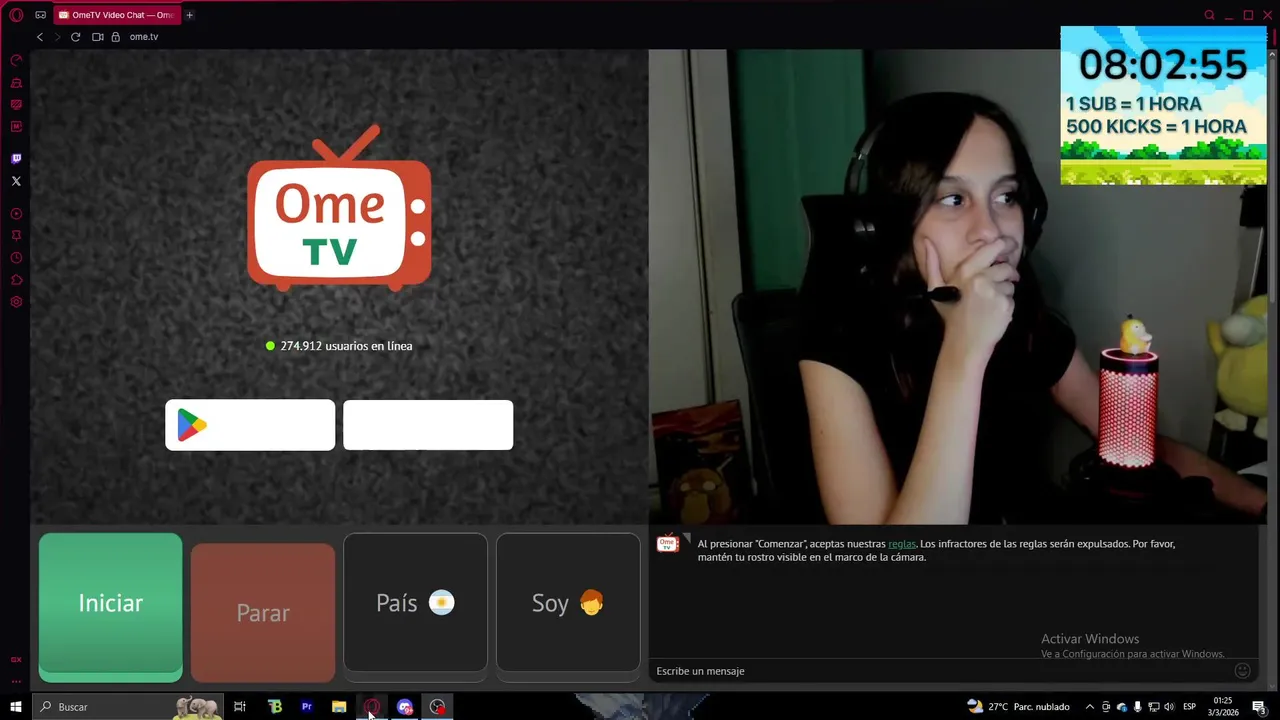
Task: Open GX Control speedometer in sidebar
Action: click(x=16, y=61)
